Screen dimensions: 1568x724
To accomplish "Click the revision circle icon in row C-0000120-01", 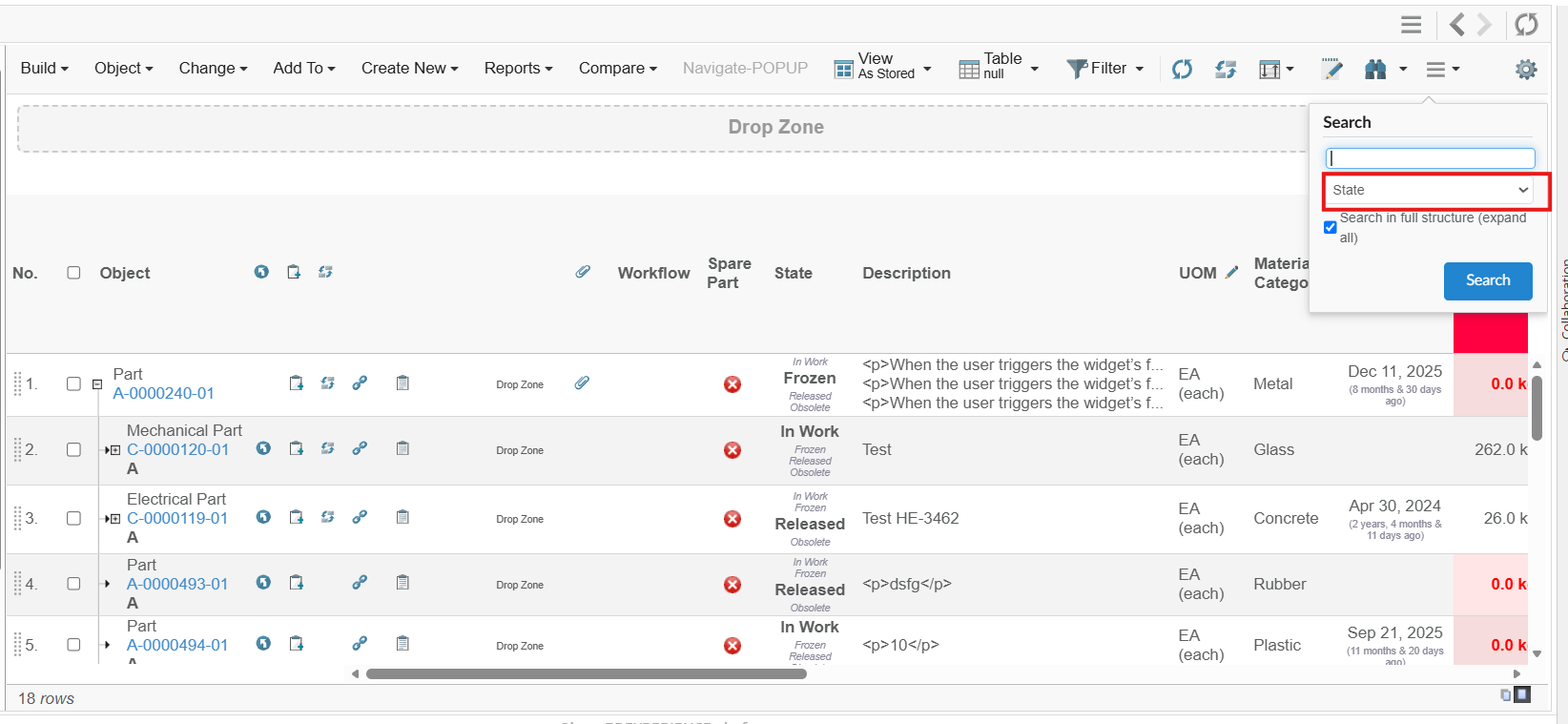I will click(x=263, y=448).
